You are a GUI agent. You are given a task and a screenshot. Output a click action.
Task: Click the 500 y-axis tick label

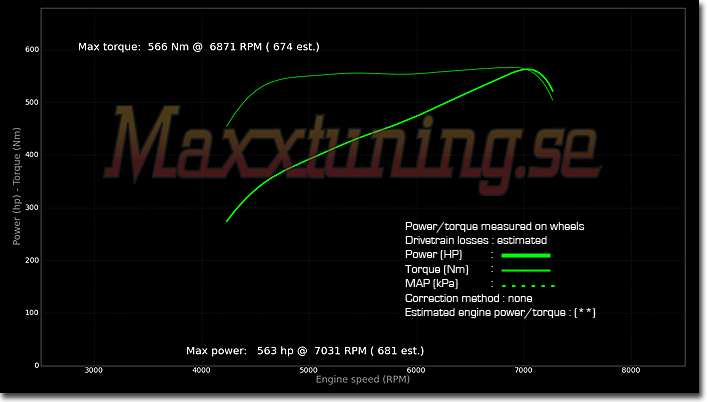click(x=32, y=103)
